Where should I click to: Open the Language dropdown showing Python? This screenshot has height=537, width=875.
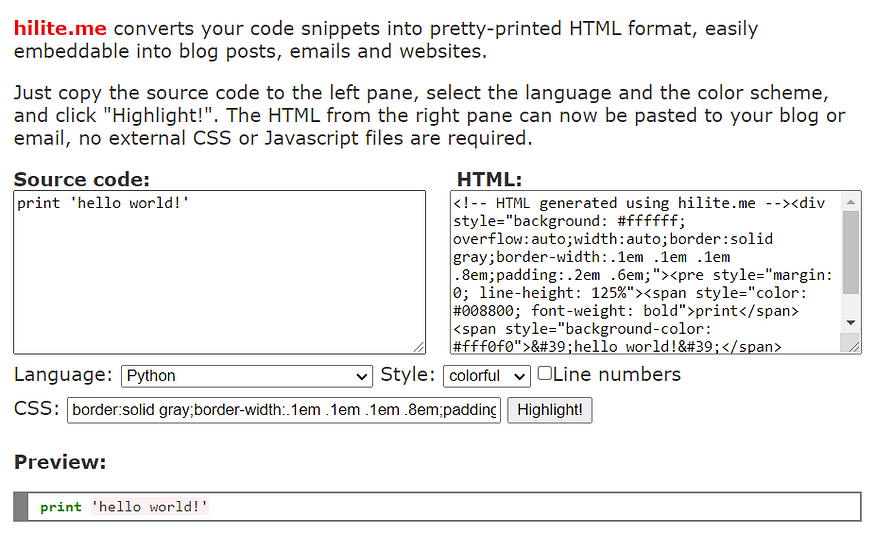(x=247, y=376)
